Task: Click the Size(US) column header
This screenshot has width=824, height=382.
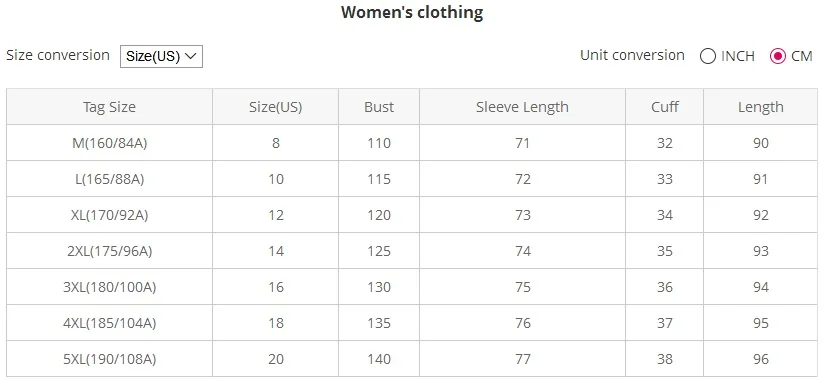Action: pos(275,107)
